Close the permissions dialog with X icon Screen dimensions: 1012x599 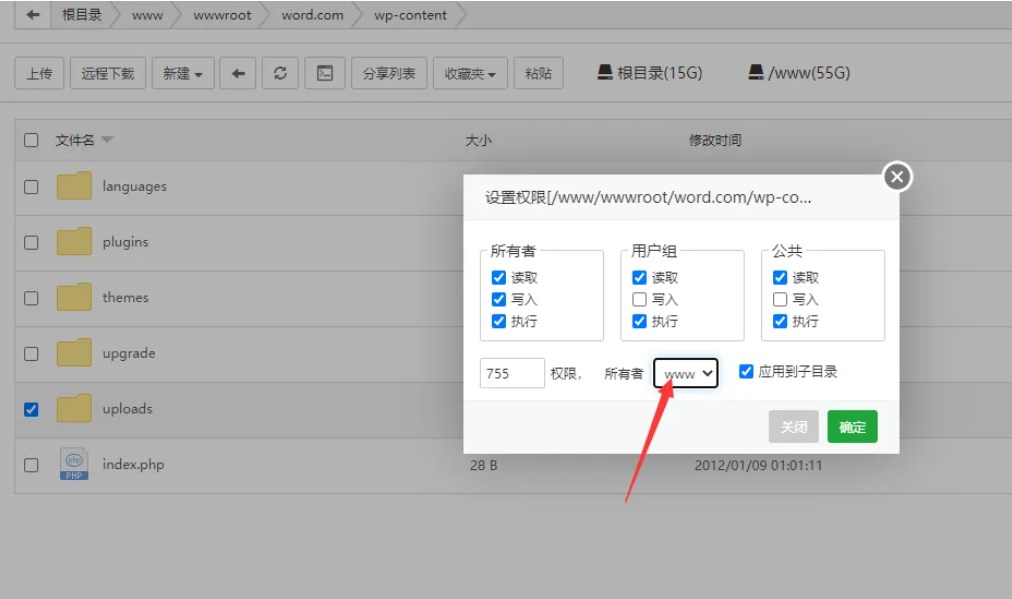(x=897, y=177)
